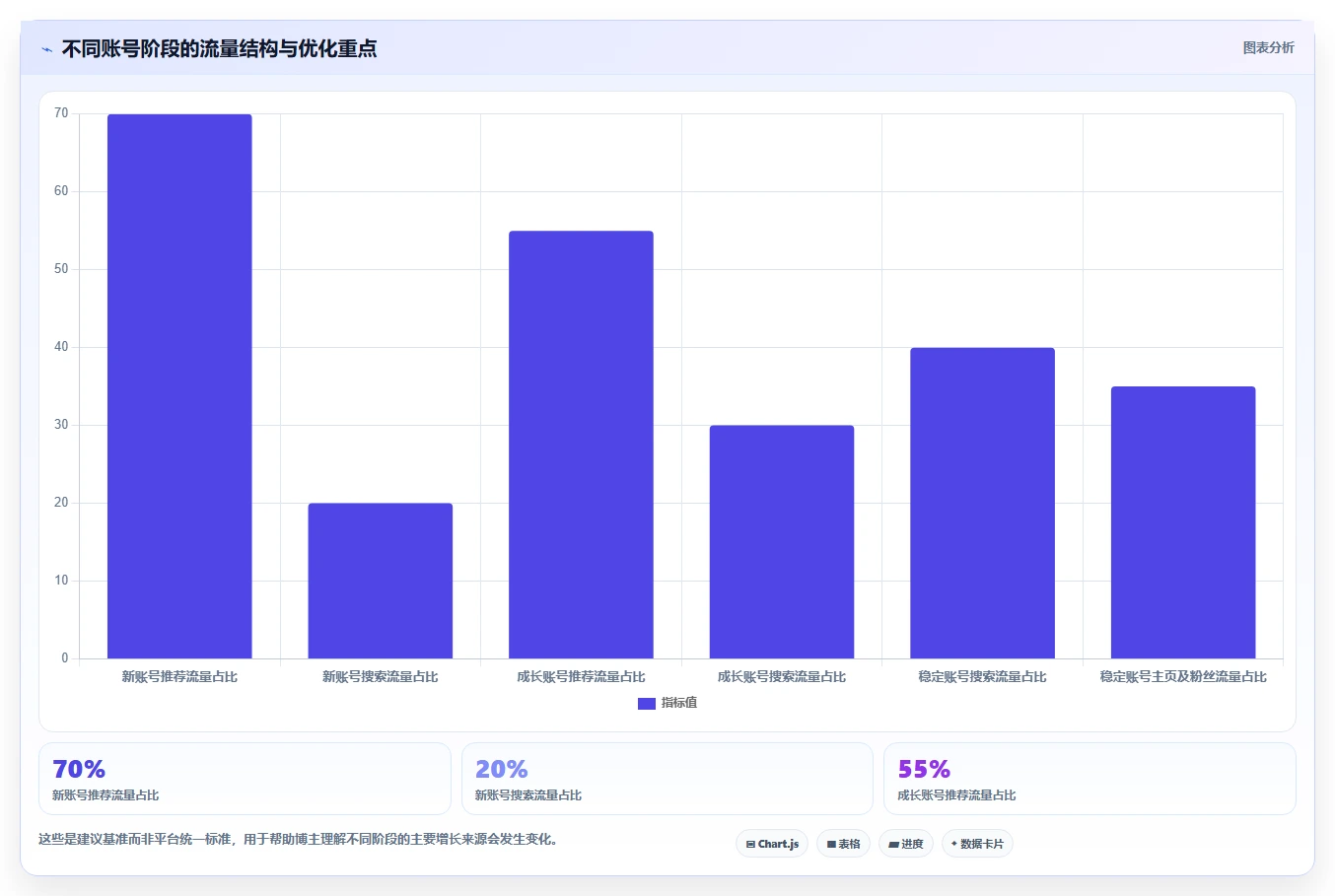
Task: Click the x-axis label 新账号推荐流量占比
Action: (x=179, y=677)
